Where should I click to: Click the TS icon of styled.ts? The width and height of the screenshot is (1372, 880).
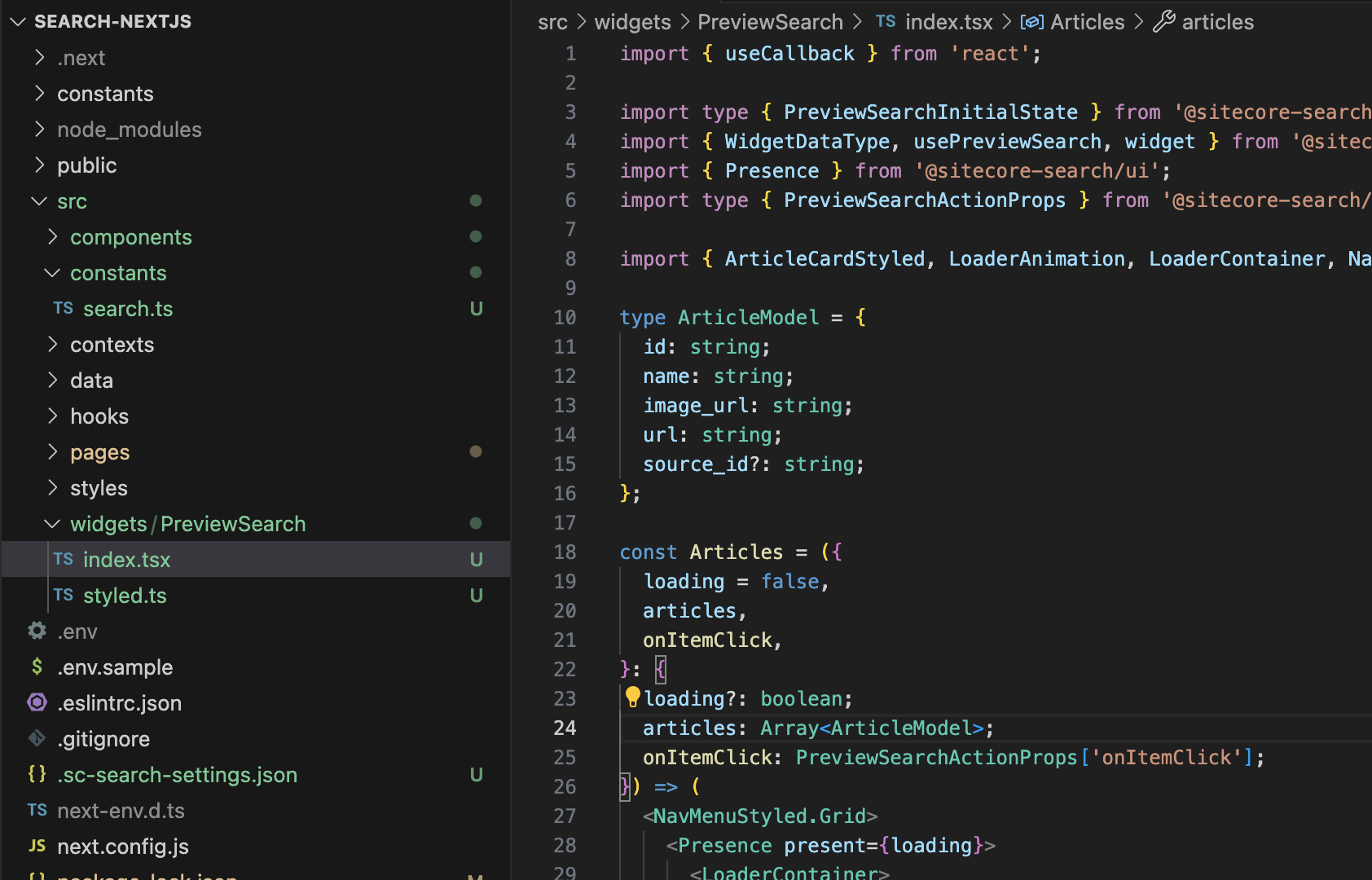coord(64,596)
